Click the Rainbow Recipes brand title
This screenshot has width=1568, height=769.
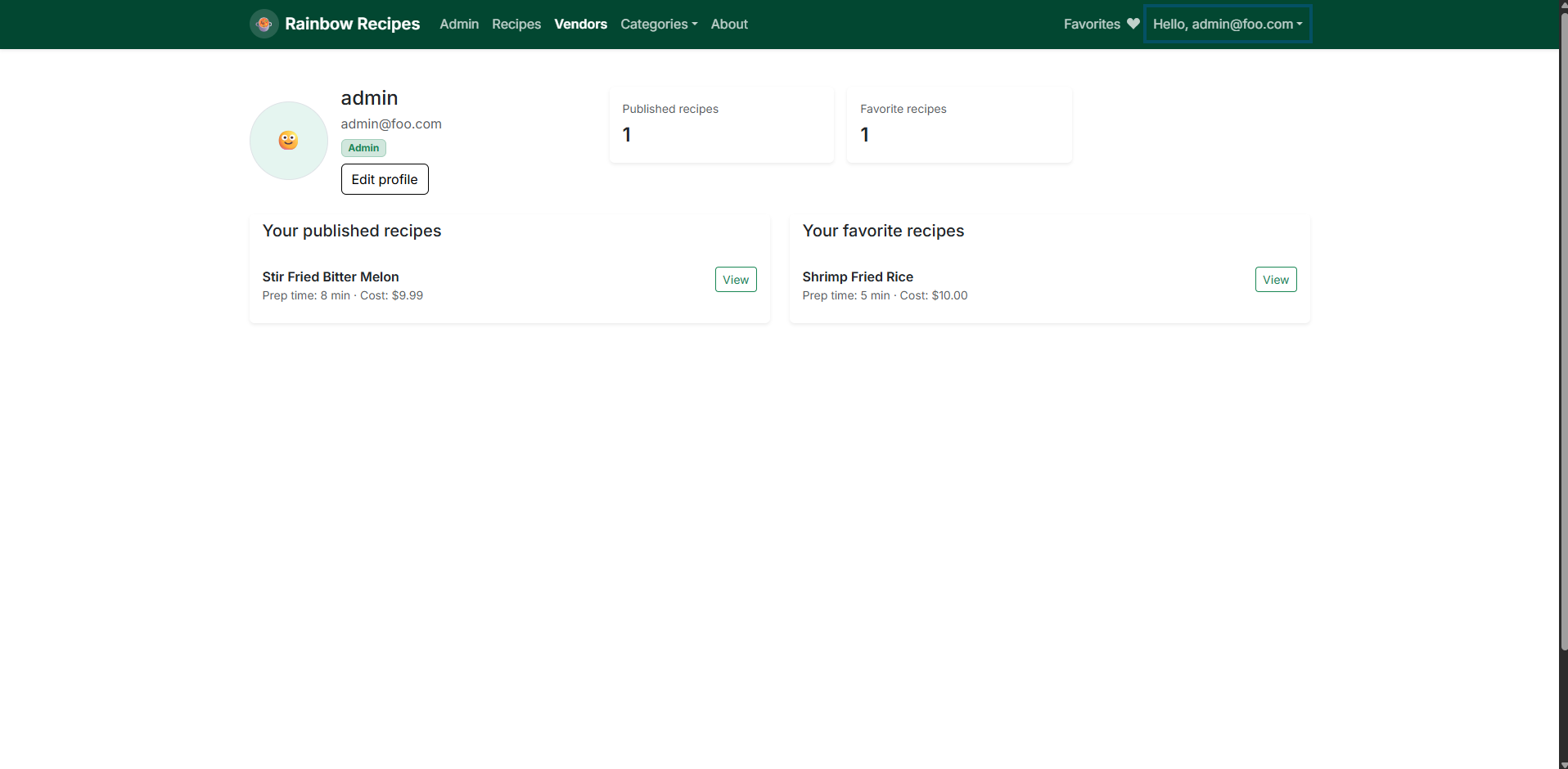(352, 25)
